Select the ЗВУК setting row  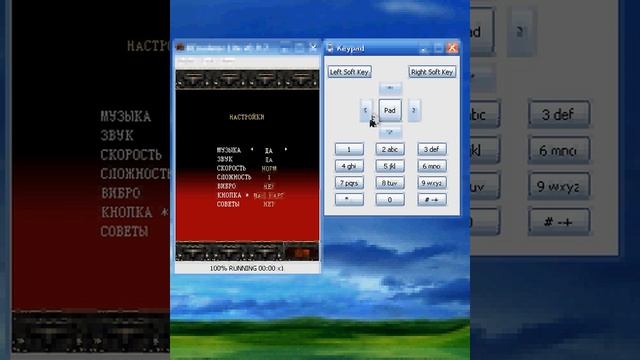point(245,159)
